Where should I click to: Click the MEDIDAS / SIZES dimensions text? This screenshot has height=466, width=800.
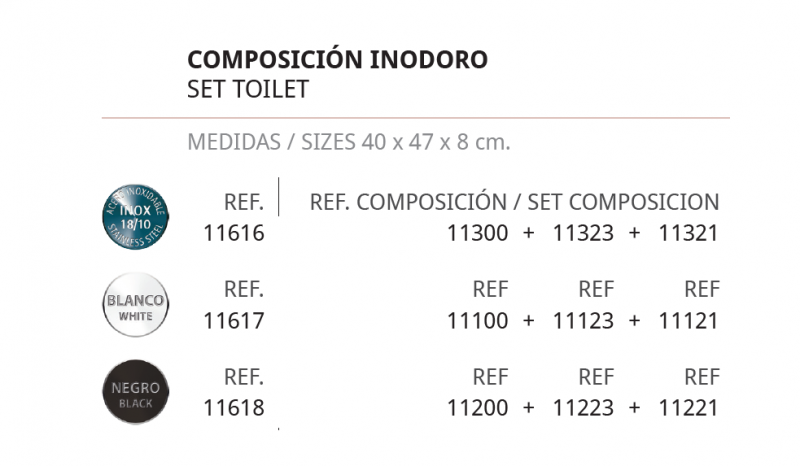348,142
